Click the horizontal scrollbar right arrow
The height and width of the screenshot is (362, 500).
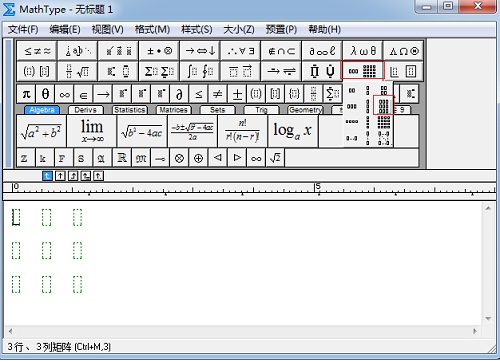point(475,331)
